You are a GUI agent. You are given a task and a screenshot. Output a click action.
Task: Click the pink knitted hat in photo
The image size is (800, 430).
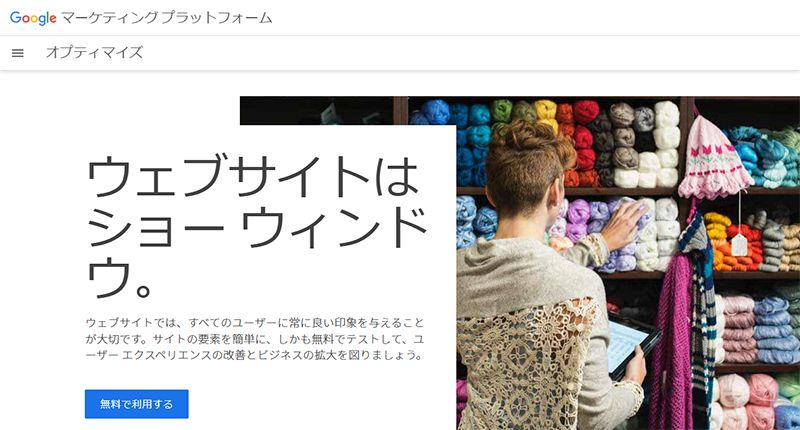tap(713, 157)
